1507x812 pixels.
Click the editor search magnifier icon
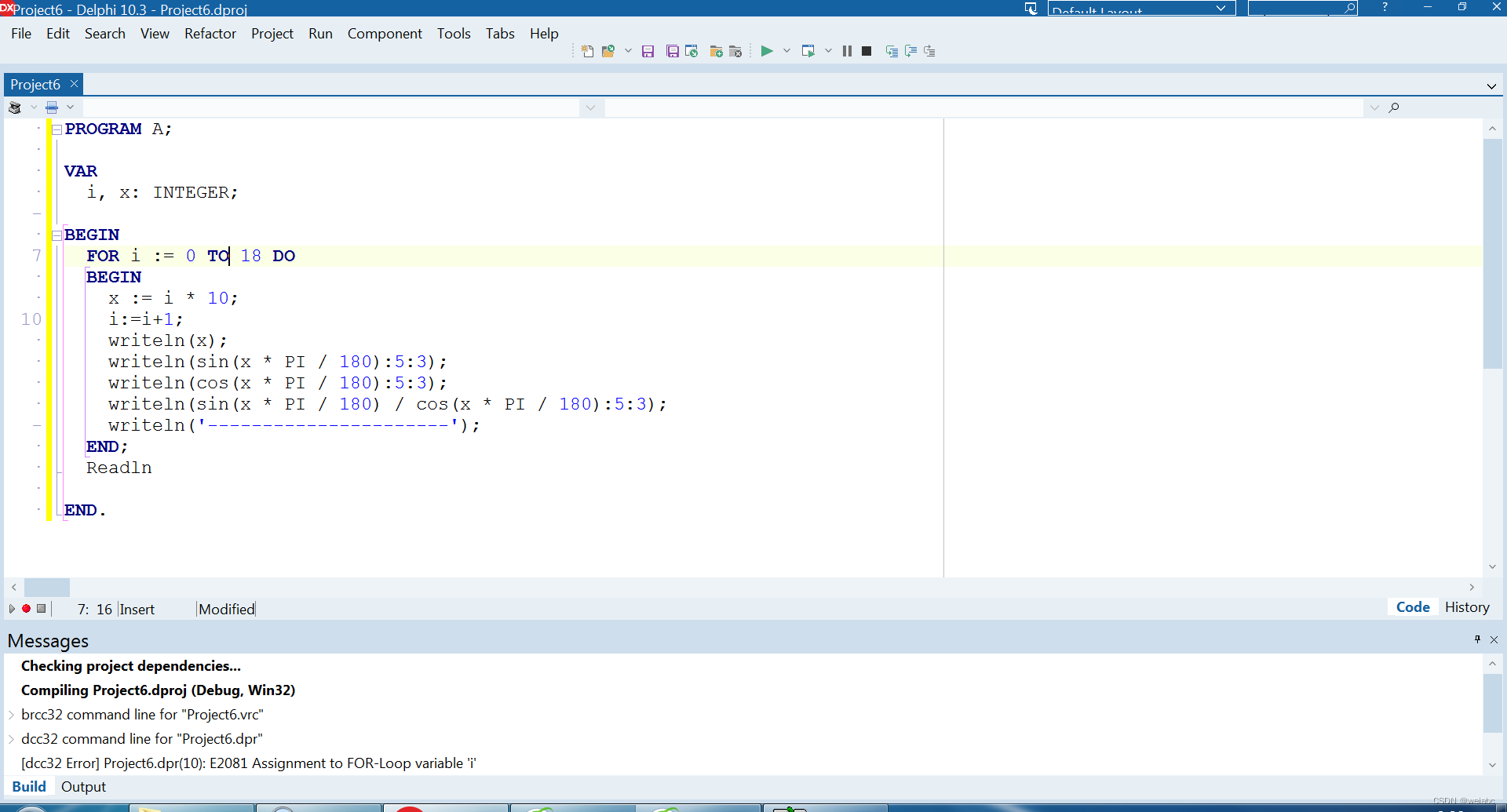point(1394,107)
